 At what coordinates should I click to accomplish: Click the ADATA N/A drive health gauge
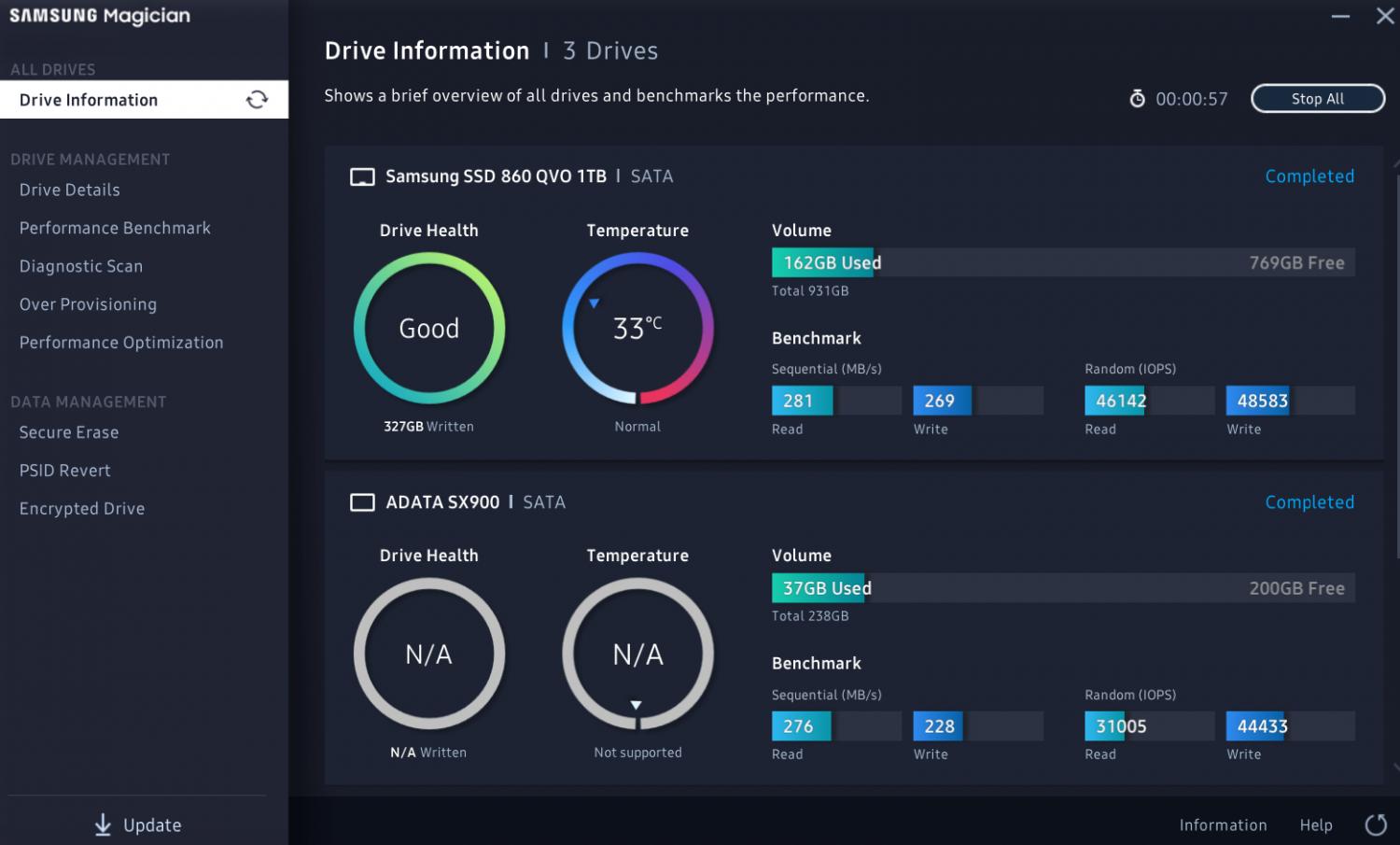pyautogui.click(x=429, y=654)
